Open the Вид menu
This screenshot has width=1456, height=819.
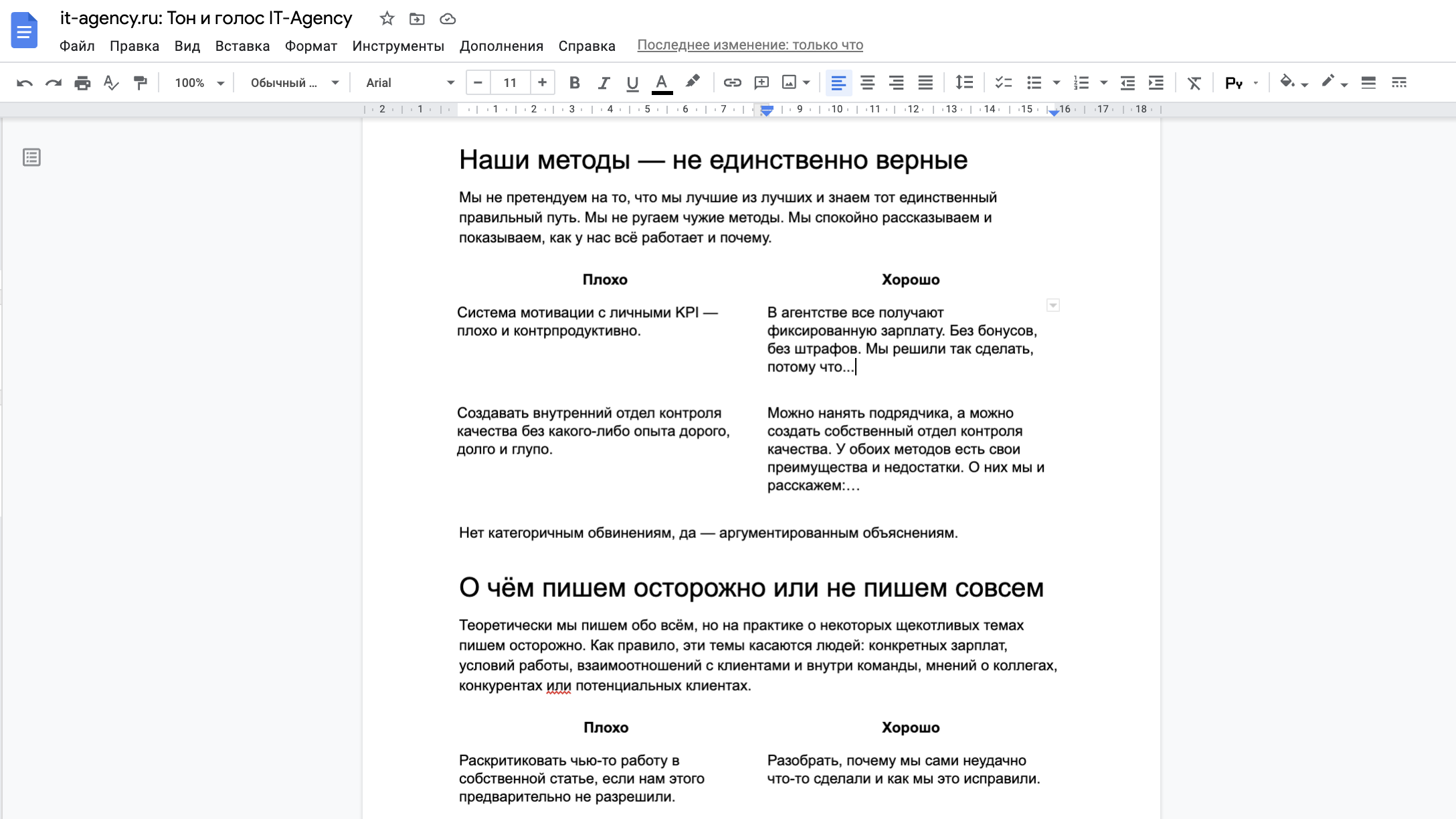click(187, 46)
